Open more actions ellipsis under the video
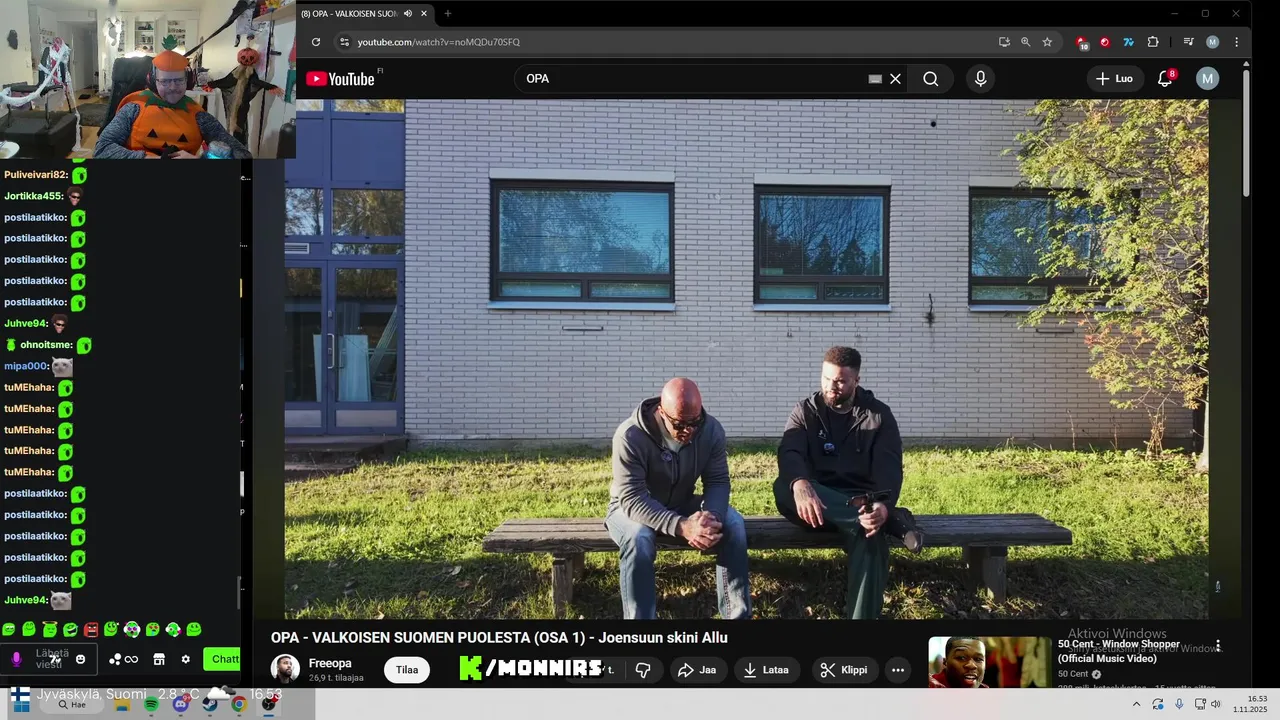This screenshot has height=720, width=1280. pyautogui.click(x=898, y=670)
